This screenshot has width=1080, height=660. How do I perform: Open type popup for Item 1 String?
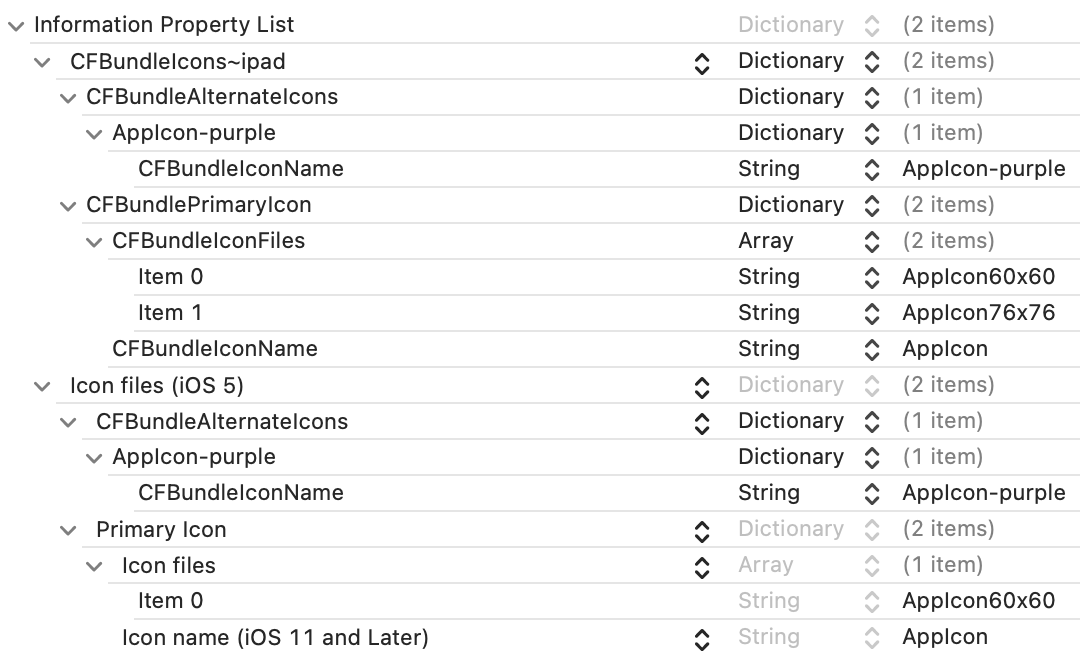(872, 314)
